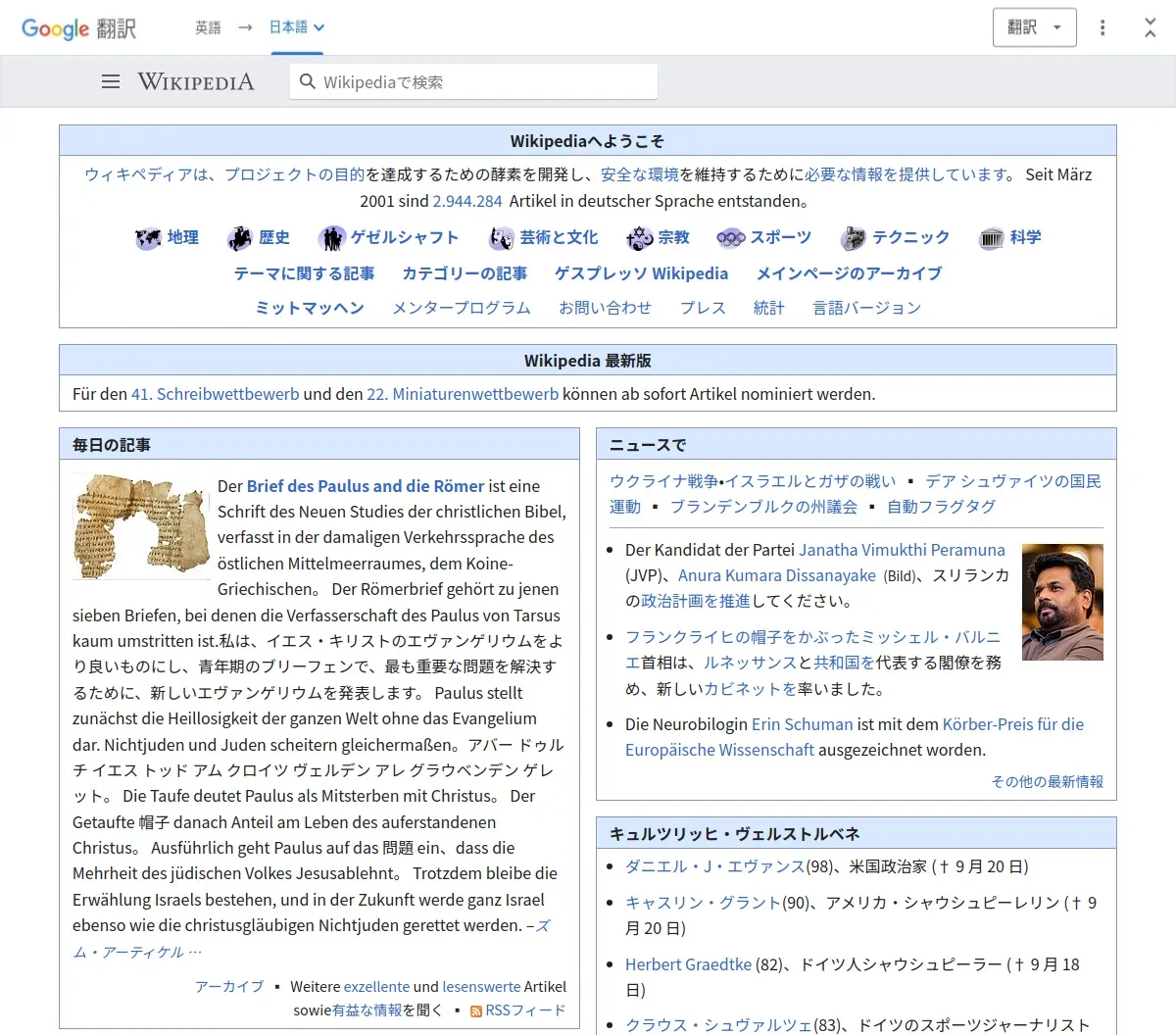The width and height of the screenshot is (1176, 1035).
Task: Open 統計 link
Action: [x=769, y=308]
